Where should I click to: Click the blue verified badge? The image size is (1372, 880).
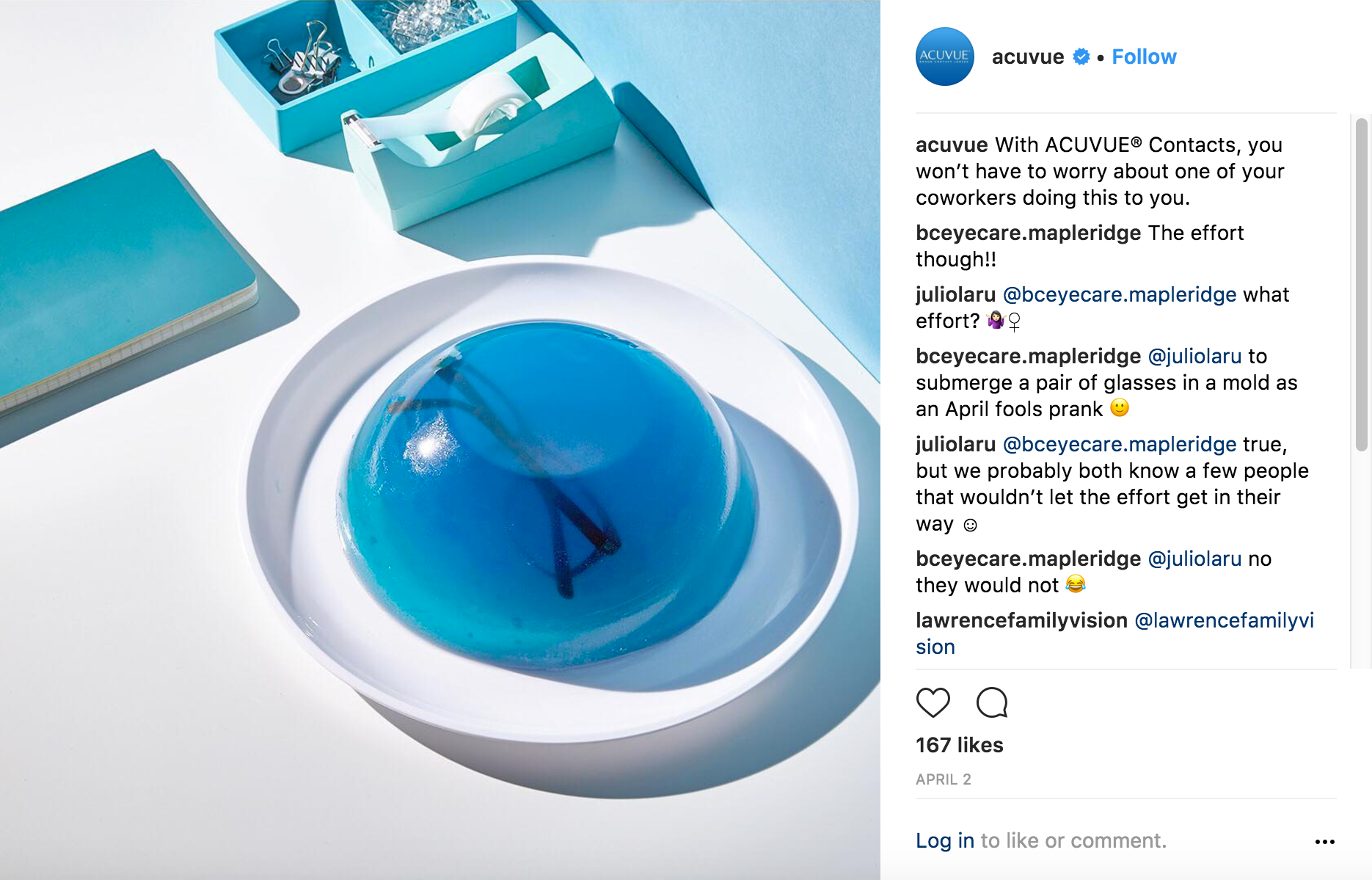[1081, 57]
